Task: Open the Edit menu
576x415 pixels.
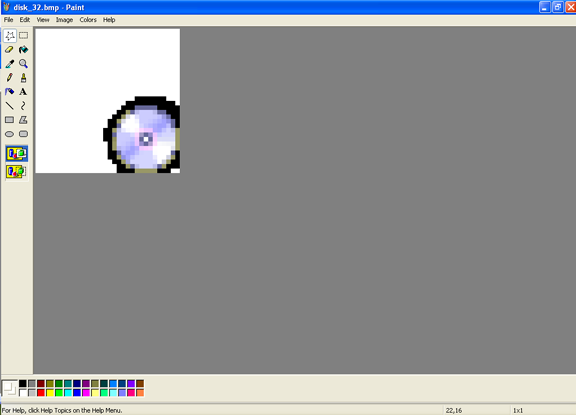Action: pos(25,20)
